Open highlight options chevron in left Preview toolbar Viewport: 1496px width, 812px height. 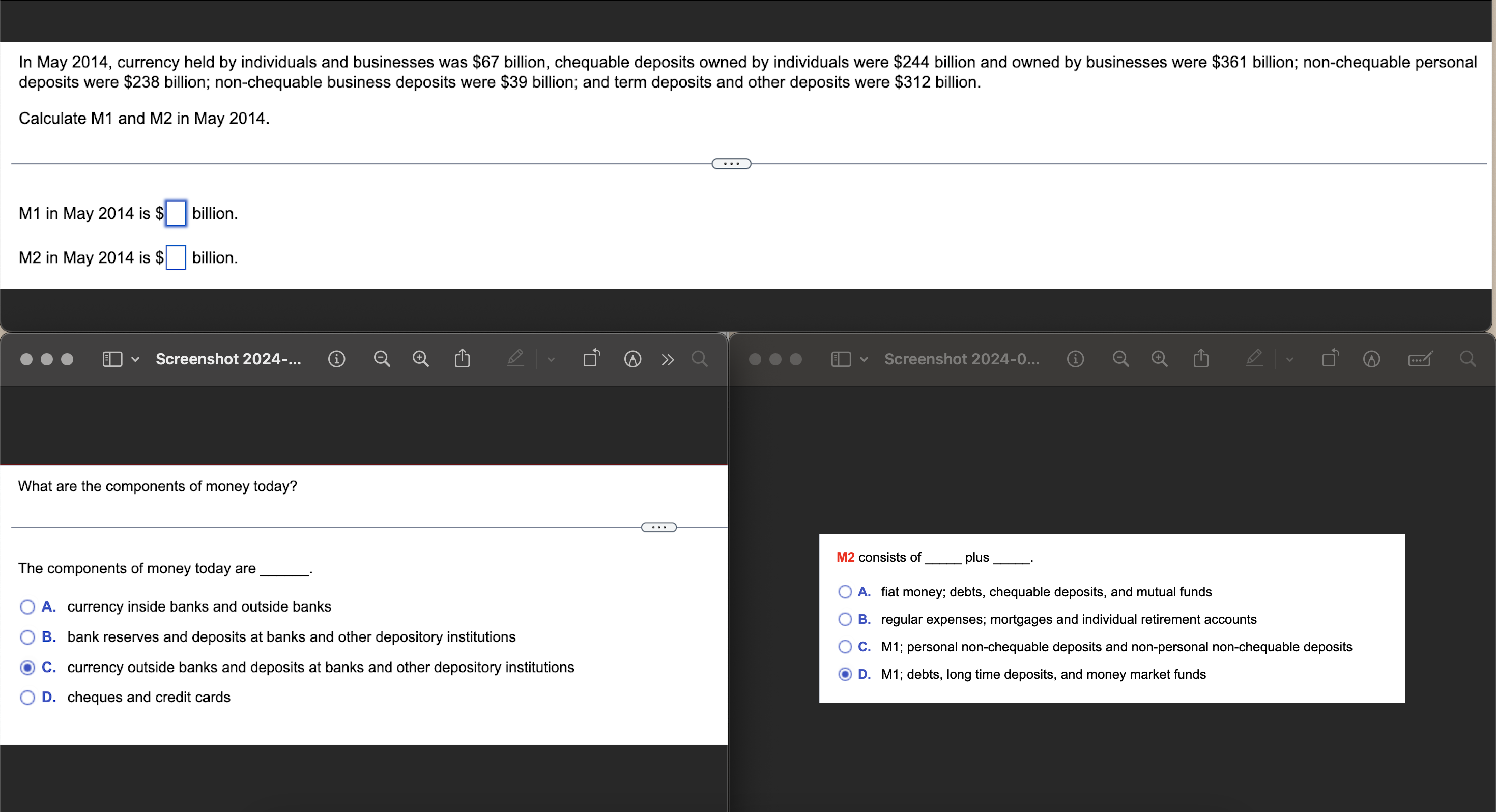[551, 360]
